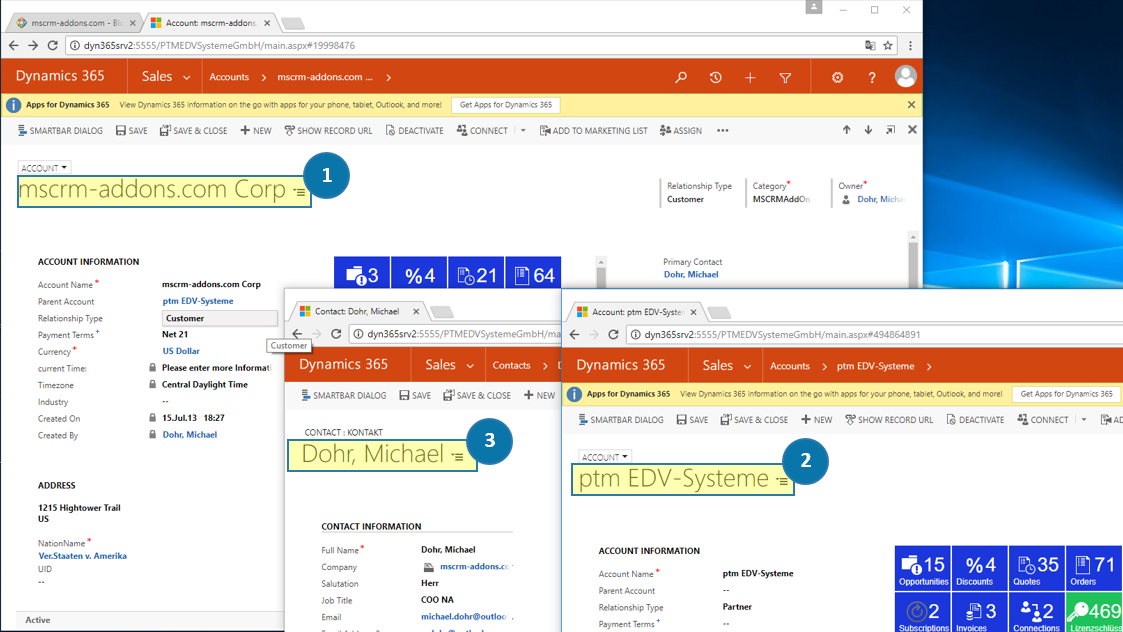Open email link michael.dohr@outlook in Contact window
Viewport: 1123px width, 632px height.
(463, 617)
